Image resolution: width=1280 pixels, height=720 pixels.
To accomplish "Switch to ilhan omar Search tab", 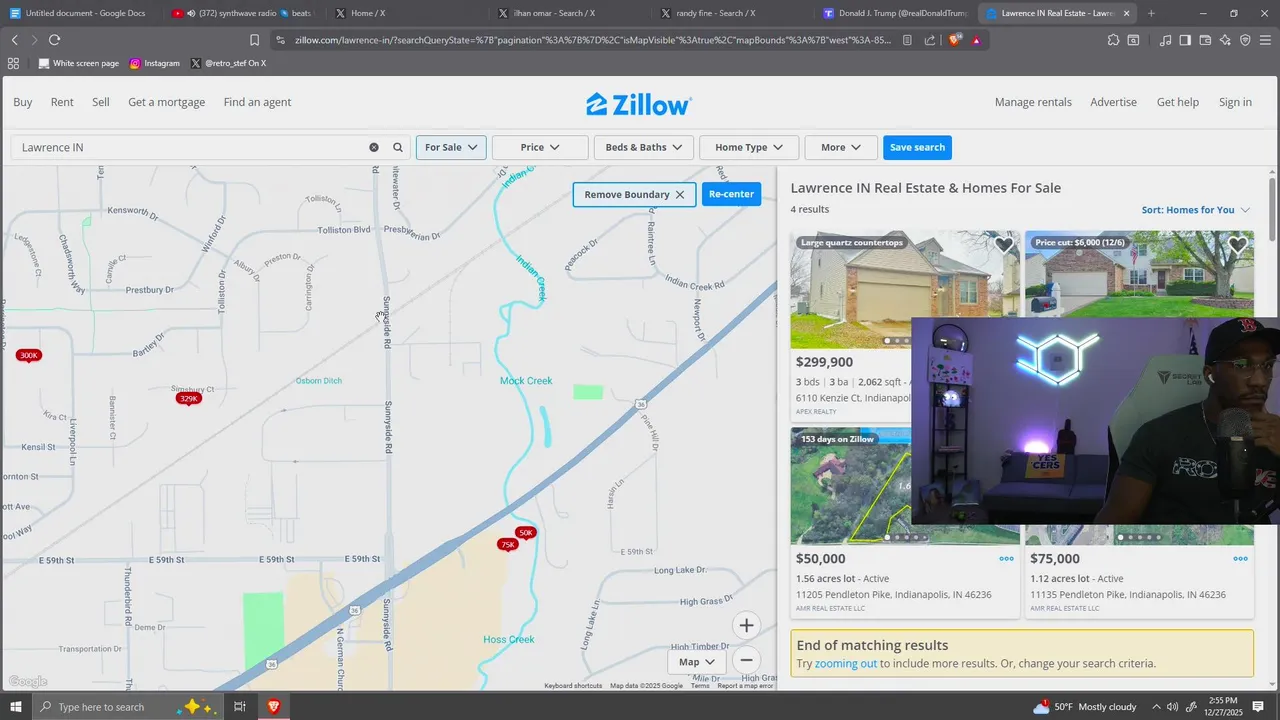I will point(567,13).
